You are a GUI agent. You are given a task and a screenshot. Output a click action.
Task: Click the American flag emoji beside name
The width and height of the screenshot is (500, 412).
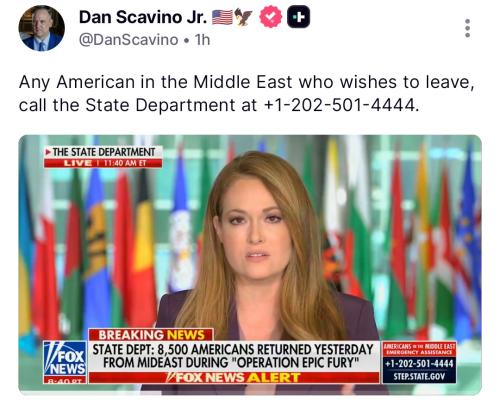pyautogui.click(x=222, y=17)
